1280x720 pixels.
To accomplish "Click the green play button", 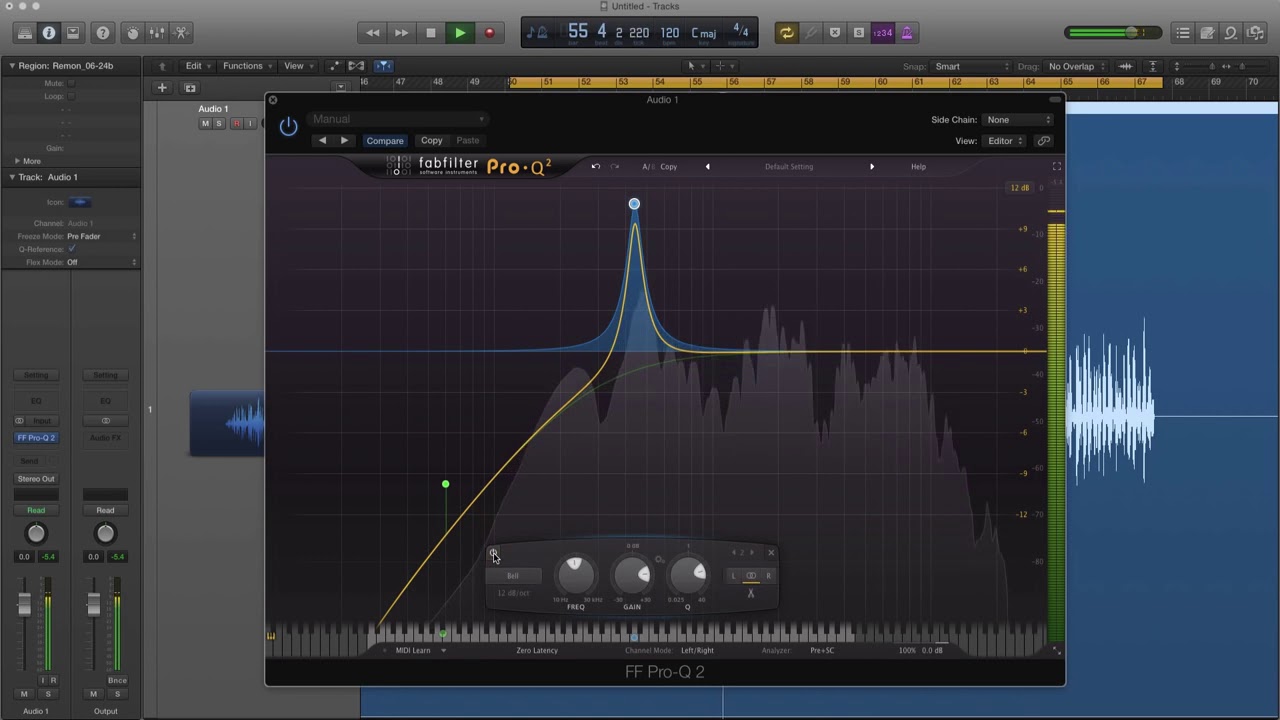I will [460, 33].
